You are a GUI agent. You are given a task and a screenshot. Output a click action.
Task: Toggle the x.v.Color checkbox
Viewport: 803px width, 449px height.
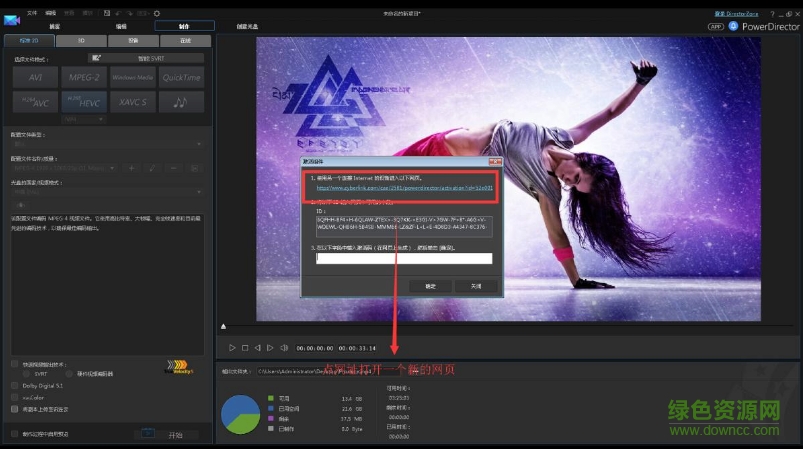(15, 396)
